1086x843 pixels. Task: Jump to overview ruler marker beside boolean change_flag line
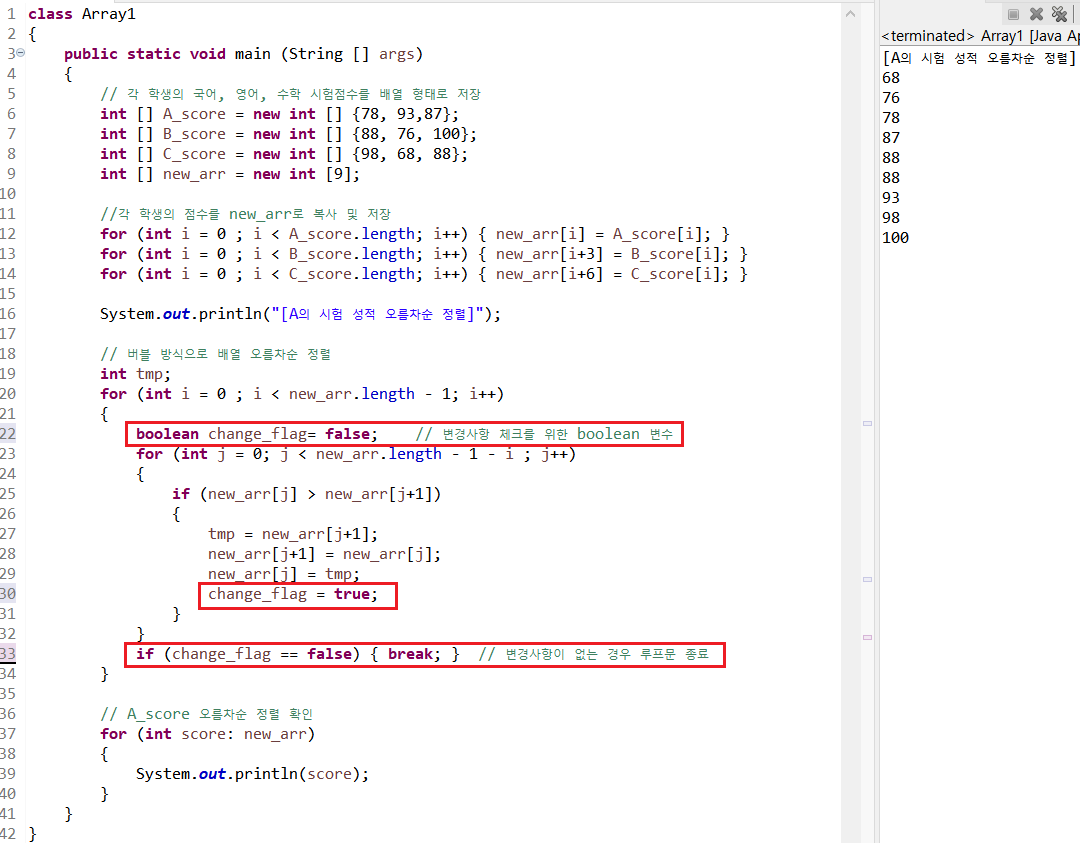[867, 423]
